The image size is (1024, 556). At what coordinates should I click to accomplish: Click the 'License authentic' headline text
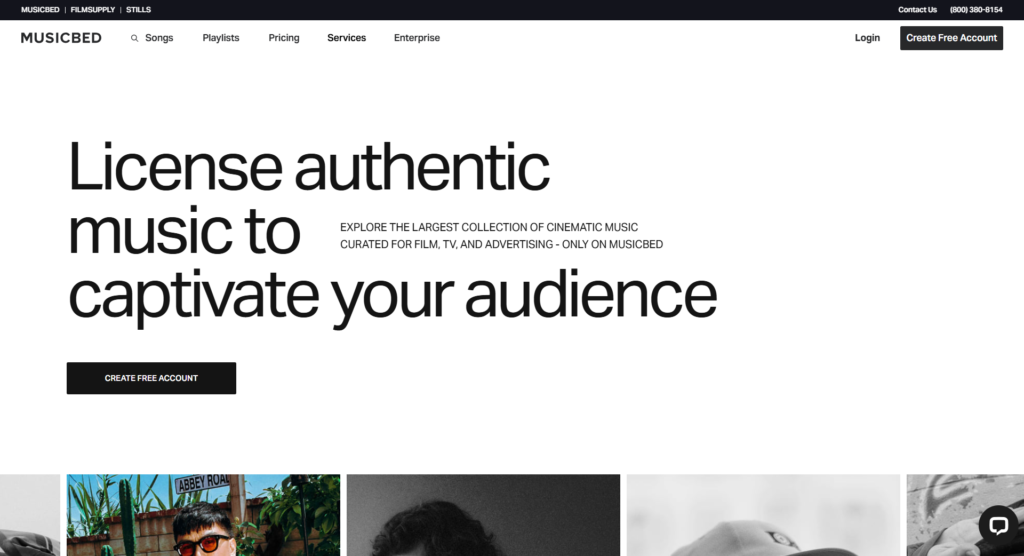[x=308, y=167]
